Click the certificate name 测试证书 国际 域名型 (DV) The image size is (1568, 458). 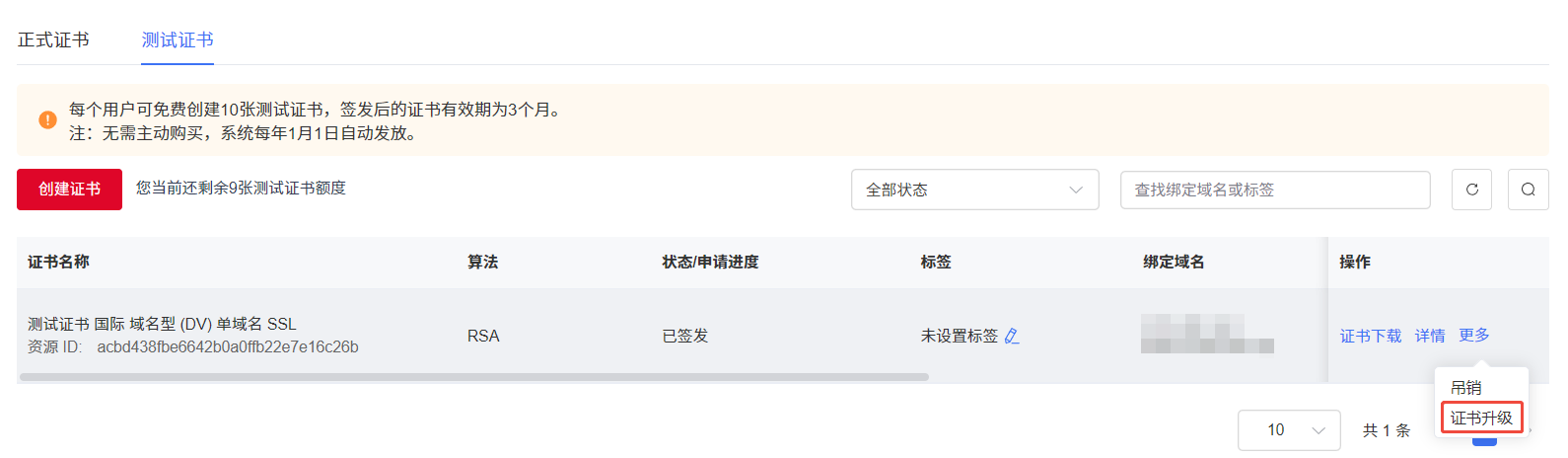162,324
